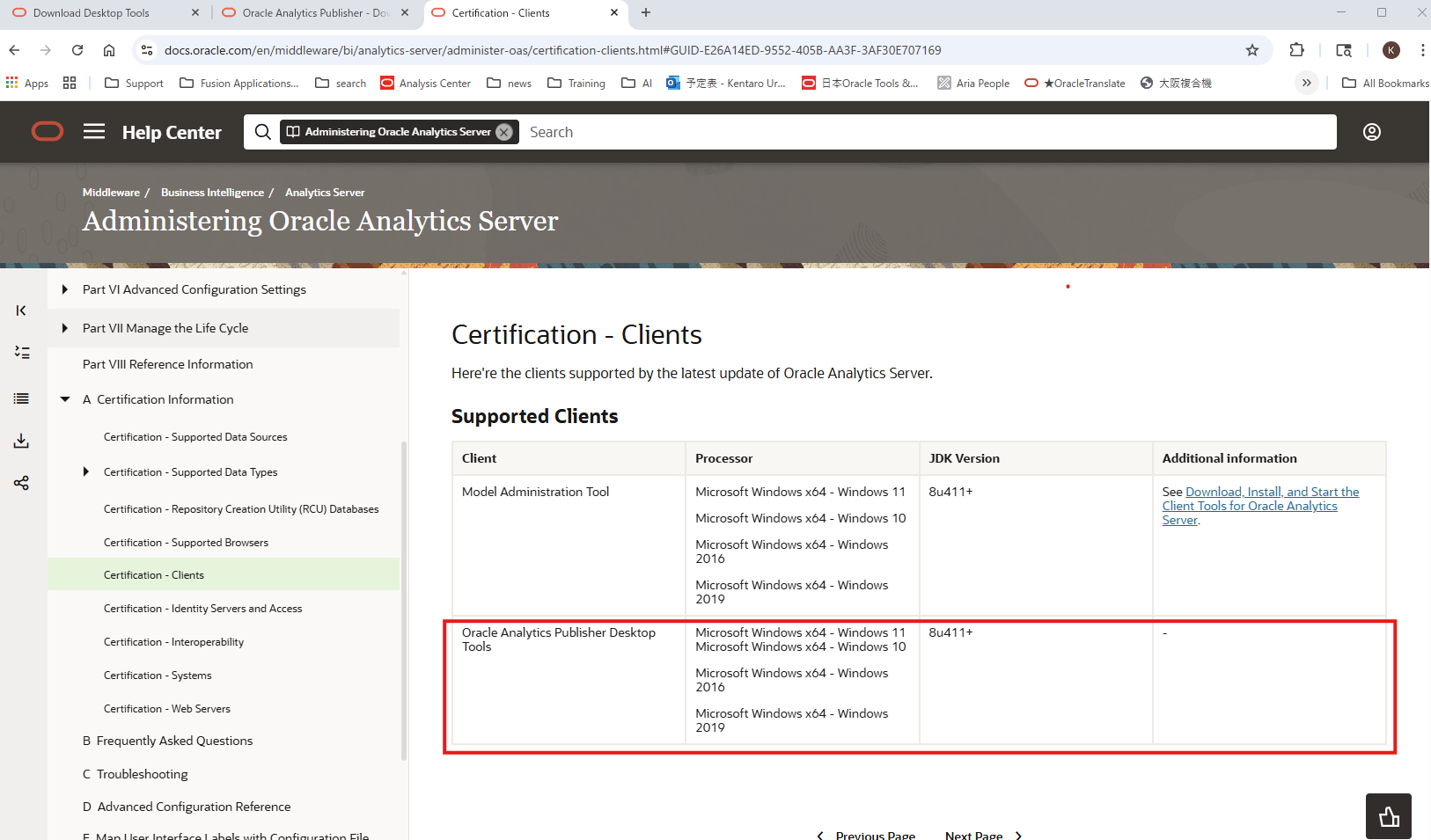Open a new browser tab
Image resolution: width=1431 pixels, height=840 pixels.
click(646, 12)
